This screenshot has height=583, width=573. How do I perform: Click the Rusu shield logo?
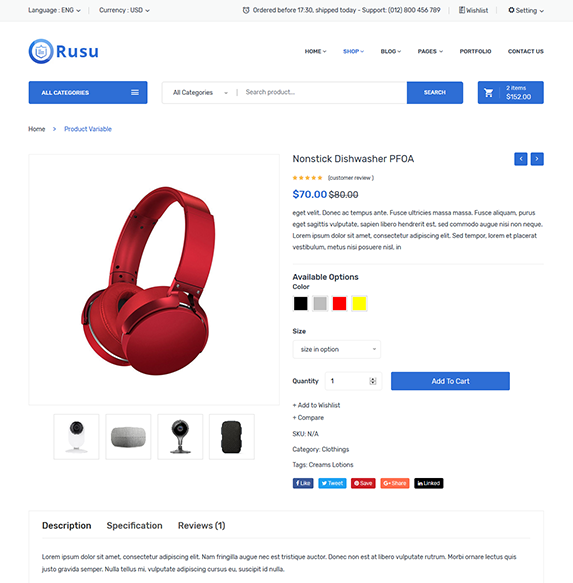click(x=41, y=51)
